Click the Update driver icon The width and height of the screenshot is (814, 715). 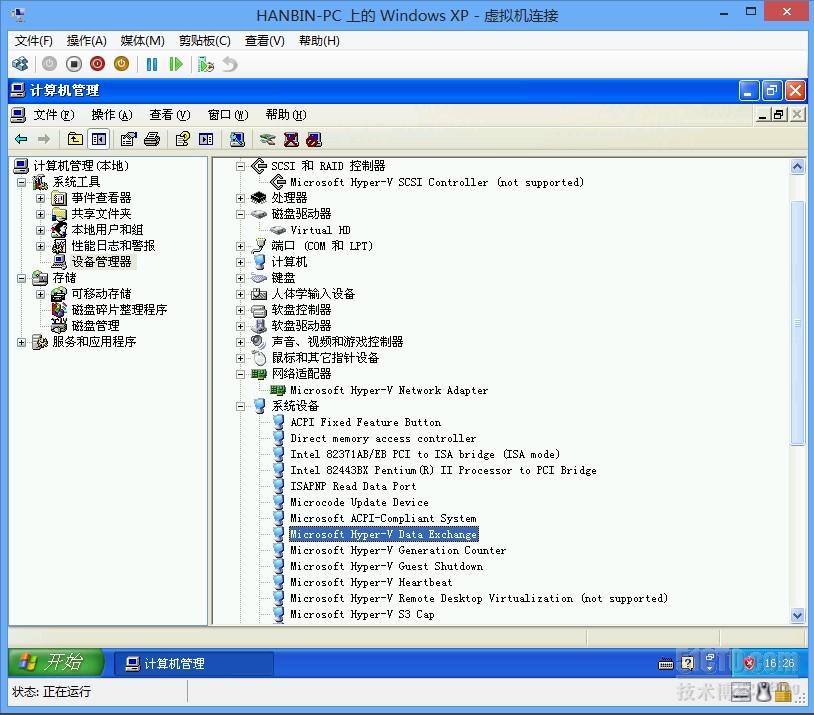(x=267, y=139)
